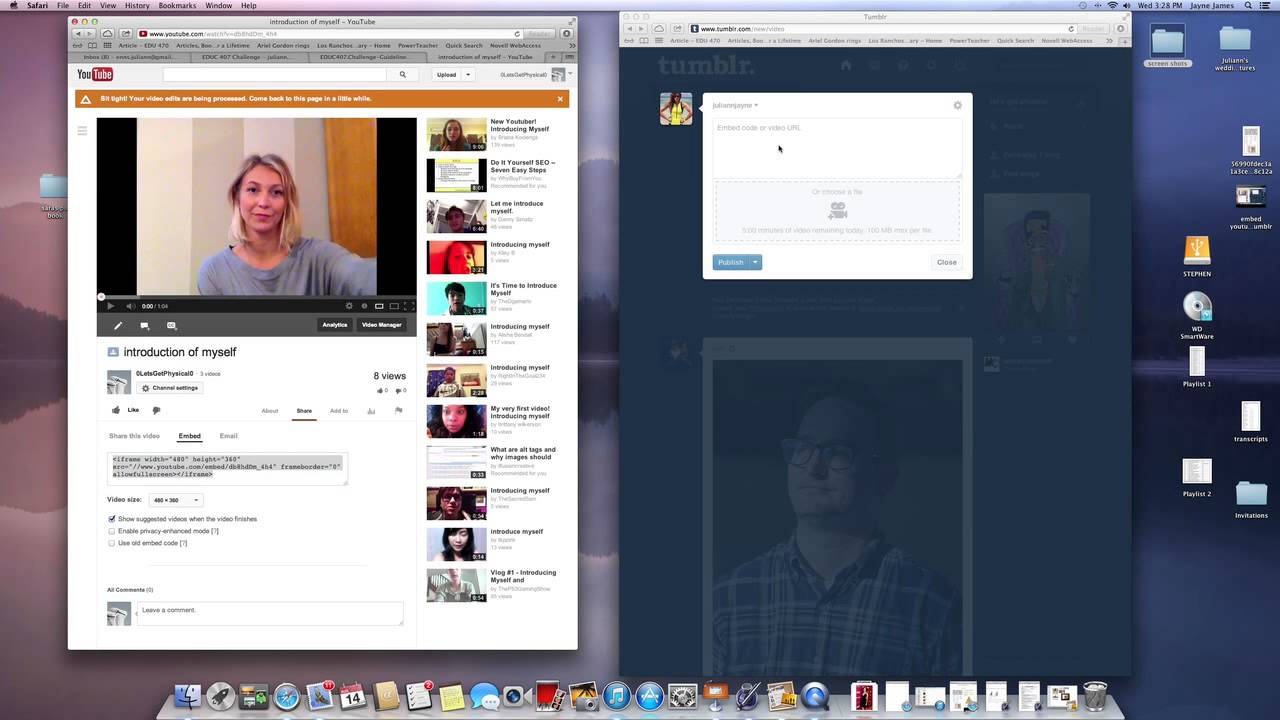Click the Tumblr Publish button
1280x720 pixels.
click(x=731, y=262)
